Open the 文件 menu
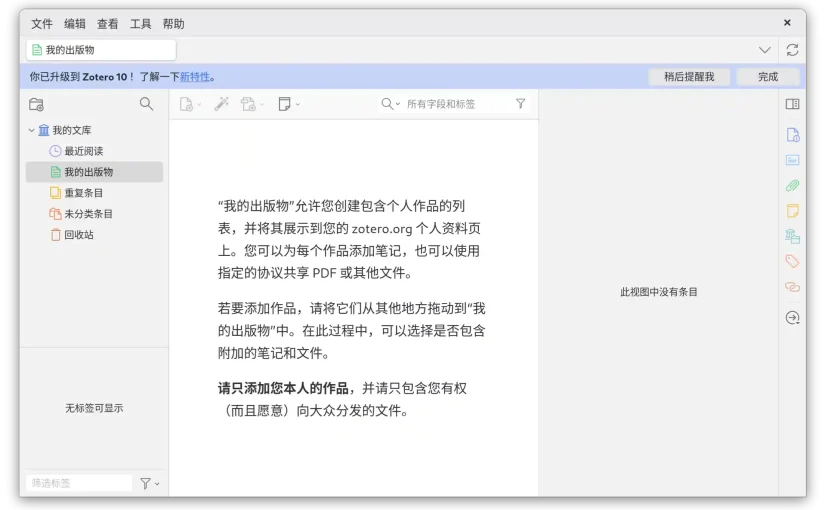Image resolution: width=825 pixels, height=510 pixels. [42, 24]
